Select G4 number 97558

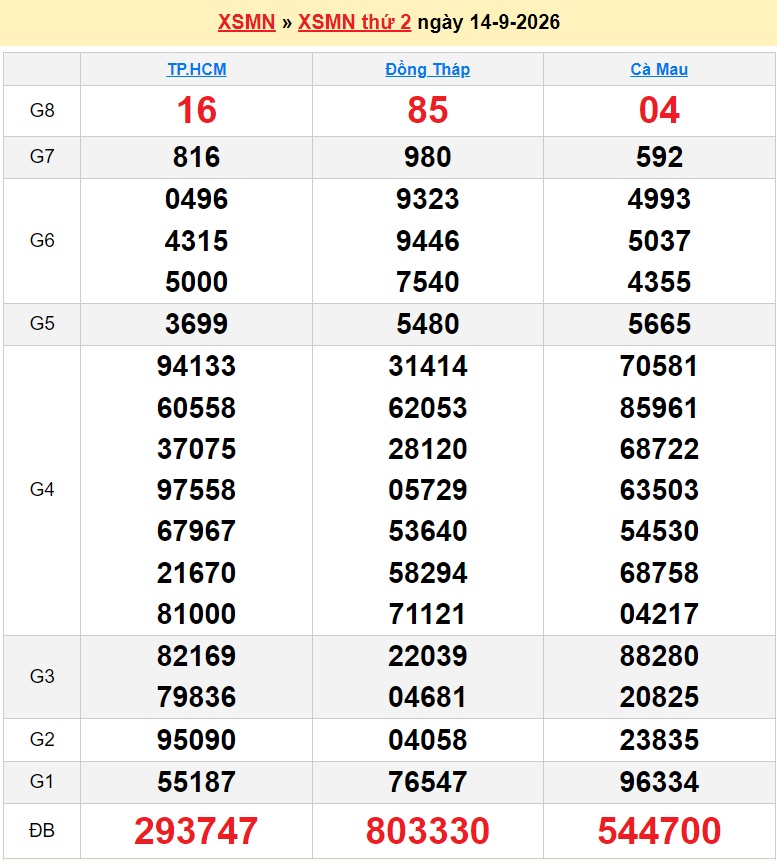(x=197, y=490)
